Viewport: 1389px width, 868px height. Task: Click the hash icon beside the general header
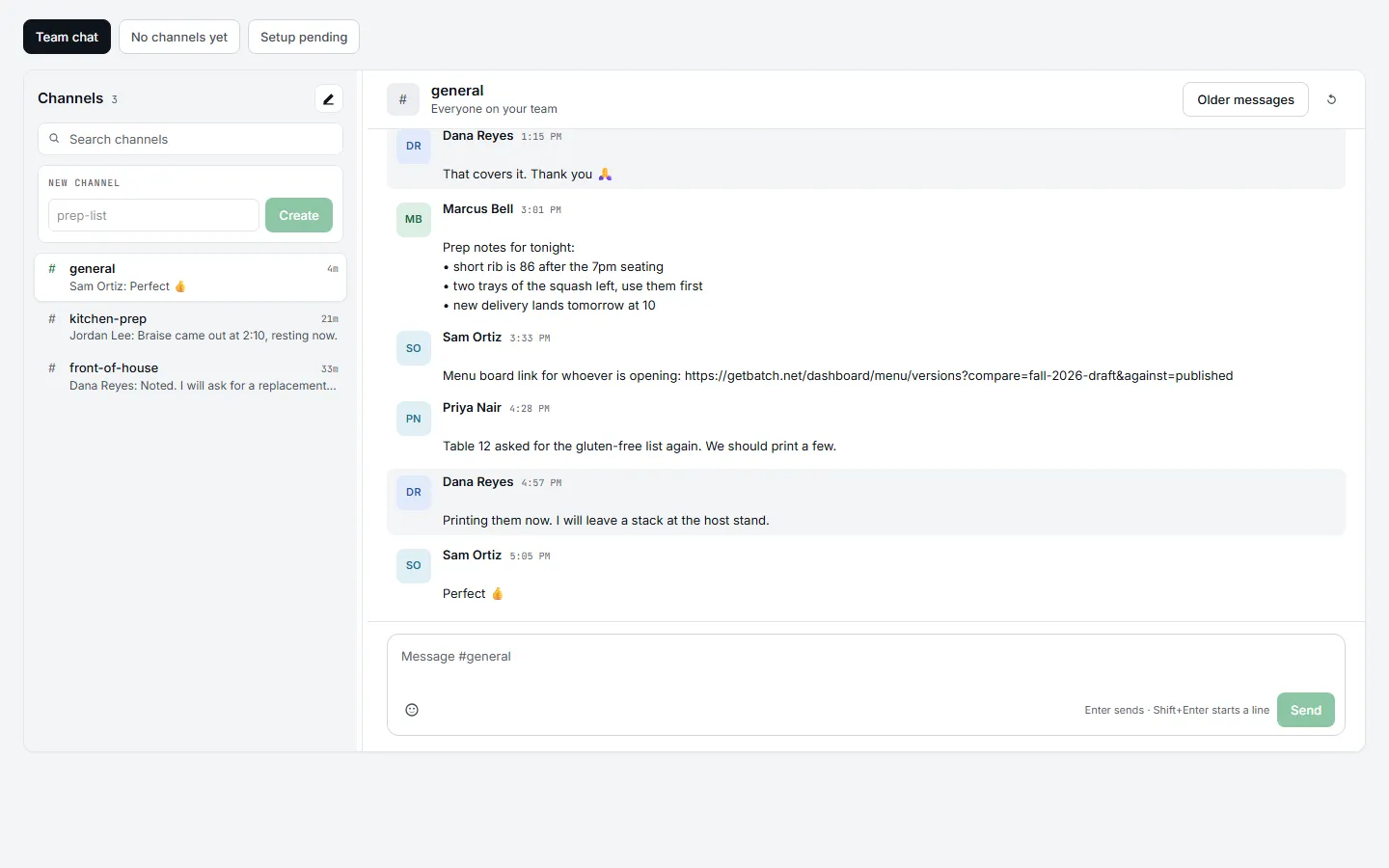click(403, 99)
